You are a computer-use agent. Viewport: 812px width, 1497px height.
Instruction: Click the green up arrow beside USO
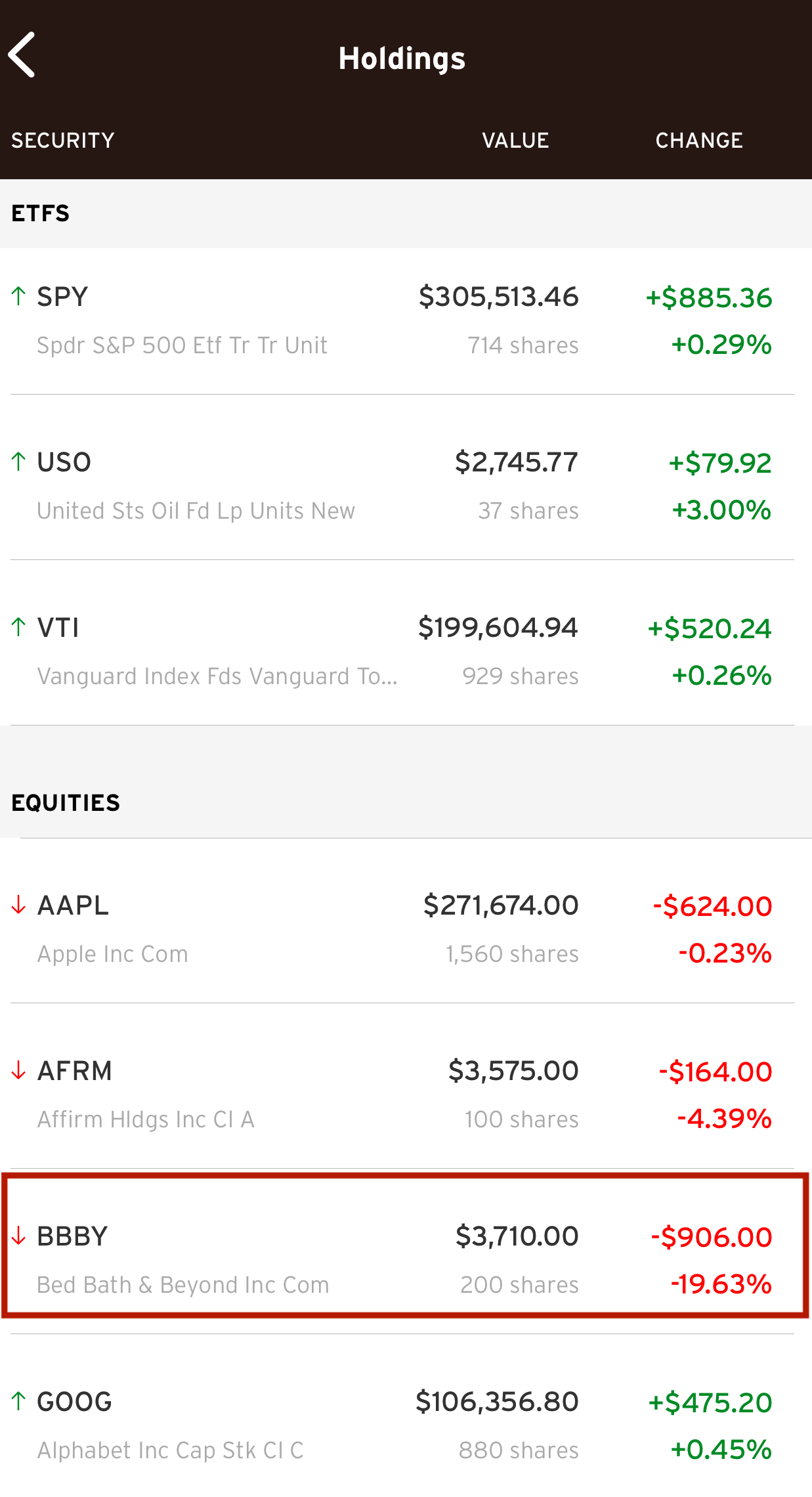click(x=18, y=462)
